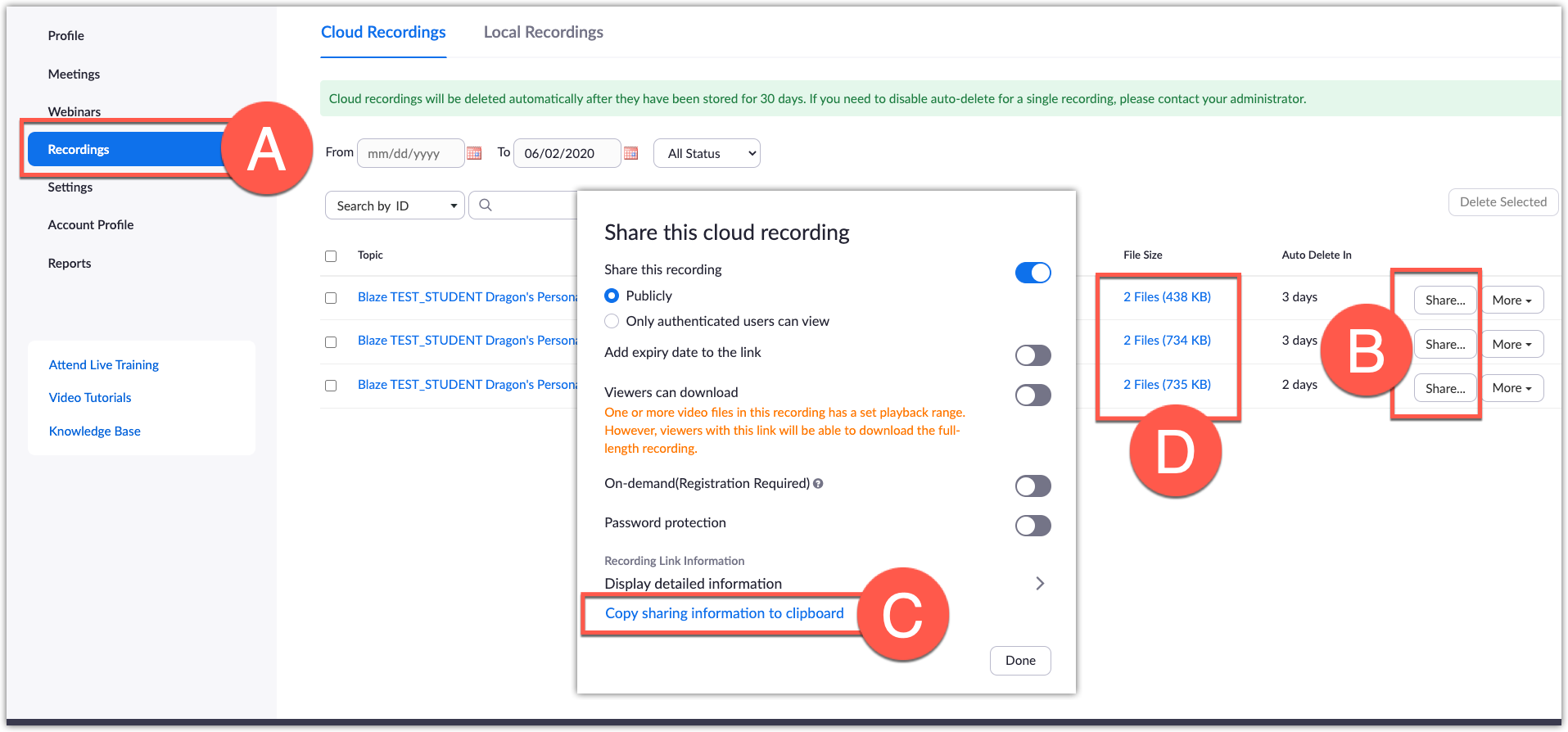
Task: Open the To date calendar icon
Action: pyautogui.click(x=630, y=153)
